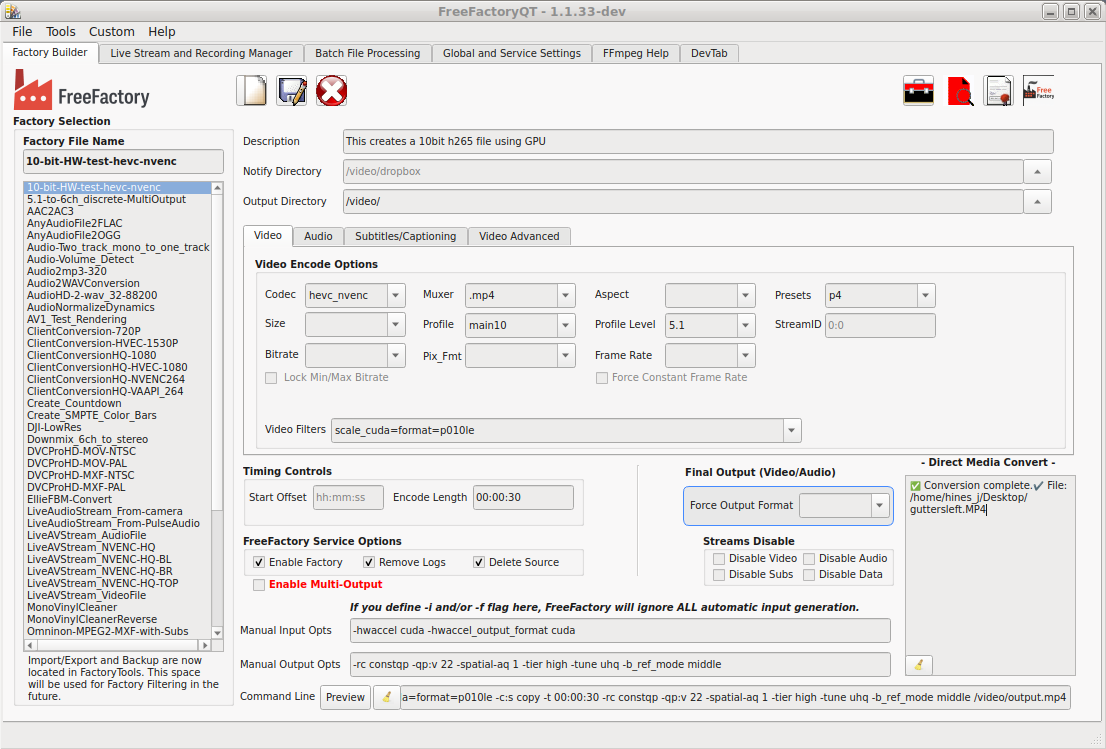Switch to Batch File Processing tab
This screenshot has width=1106, height=749.
[x=367, y=54]
